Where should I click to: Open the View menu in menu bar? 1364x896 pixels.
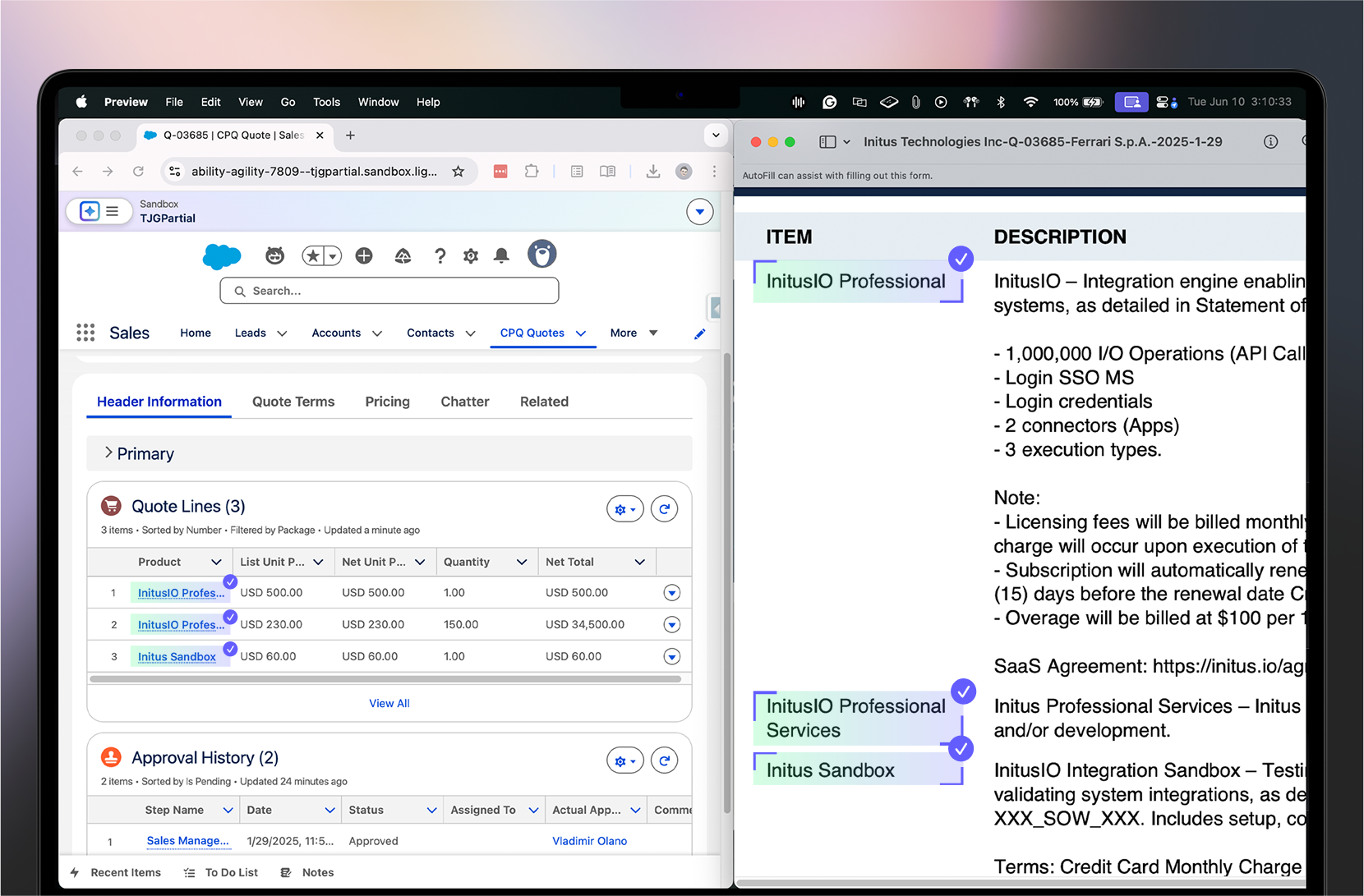coord(251,102)
